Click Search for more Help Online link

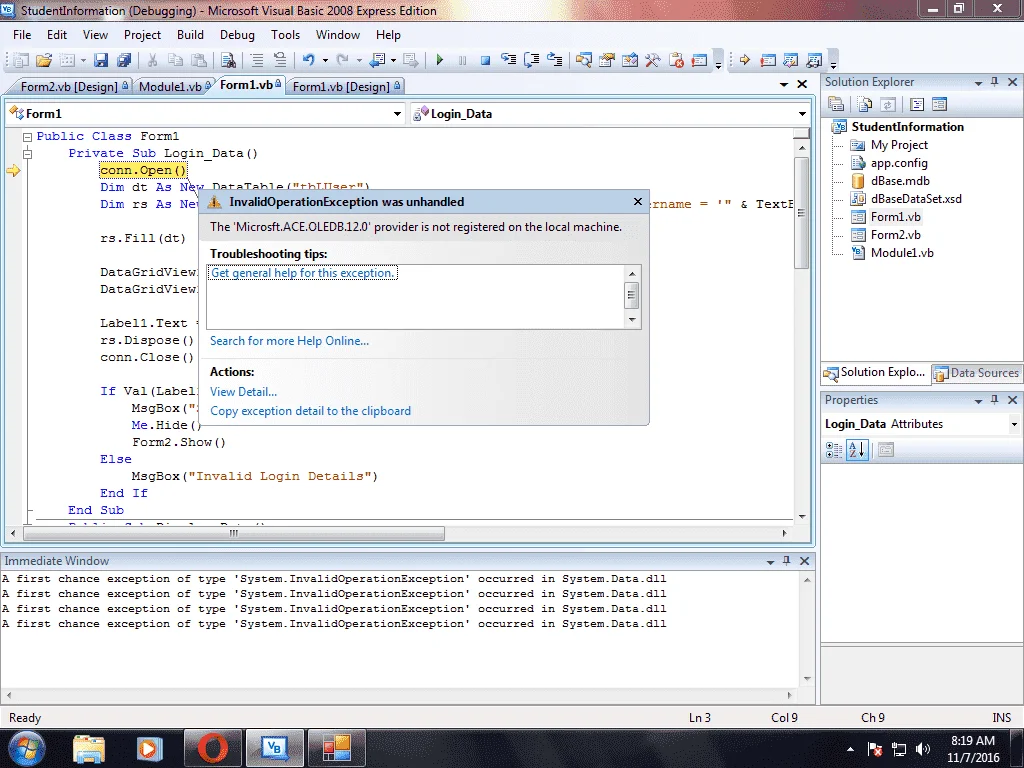[289, 341]
